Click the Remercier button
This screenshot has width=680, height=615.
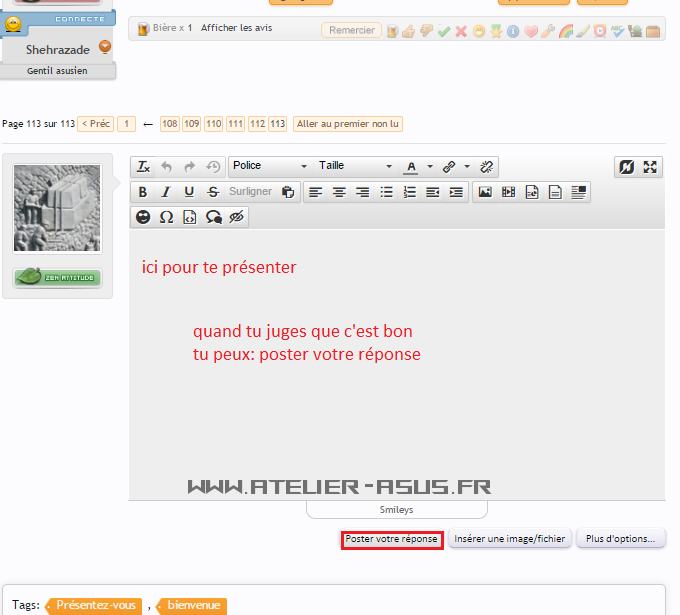point(351,30)
